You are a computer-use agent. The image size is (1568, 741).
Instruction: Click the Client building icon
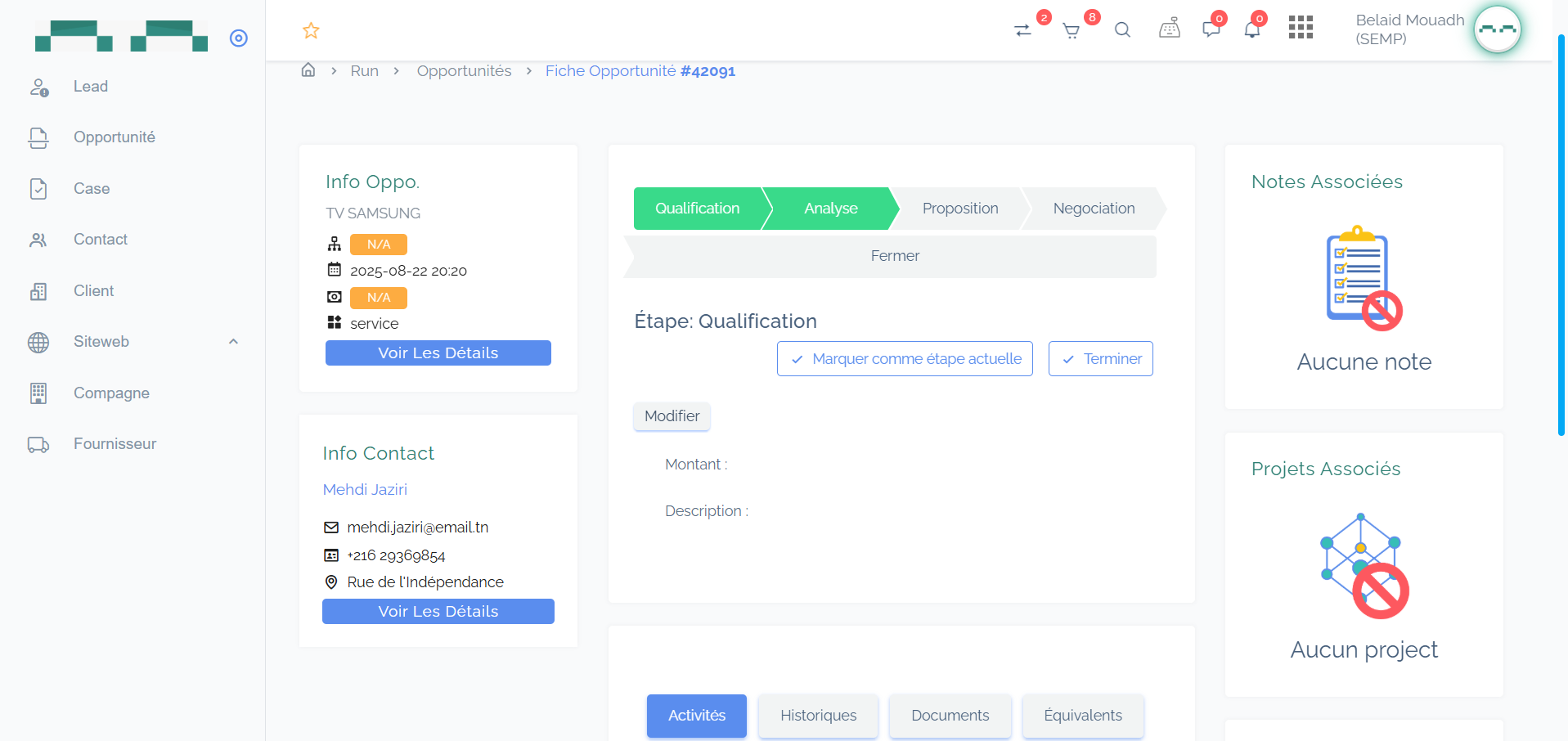coord(38,291)
